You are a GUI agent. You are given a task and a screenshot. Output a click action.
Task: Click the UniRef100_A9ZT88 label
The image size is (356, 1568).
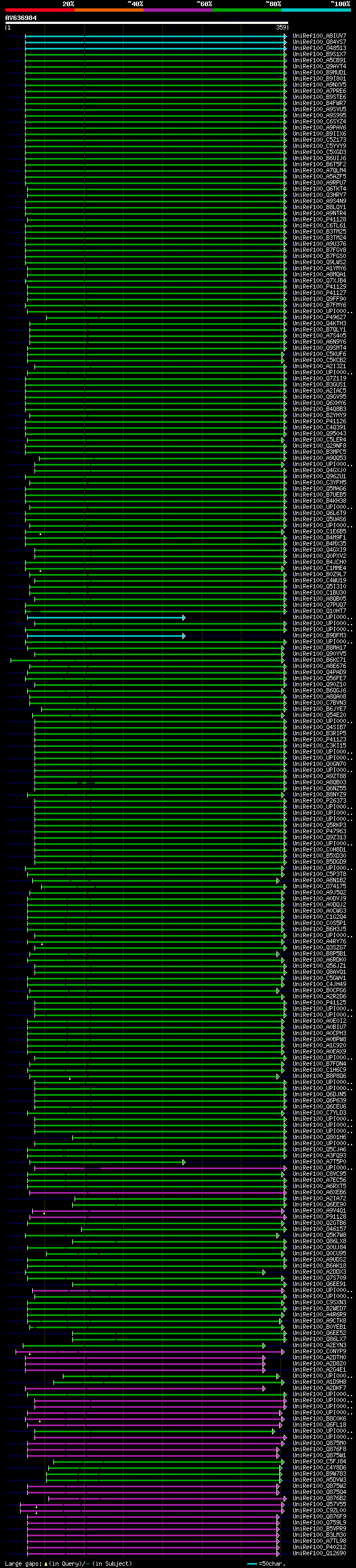pyautogui.click(x=319, y=776)
